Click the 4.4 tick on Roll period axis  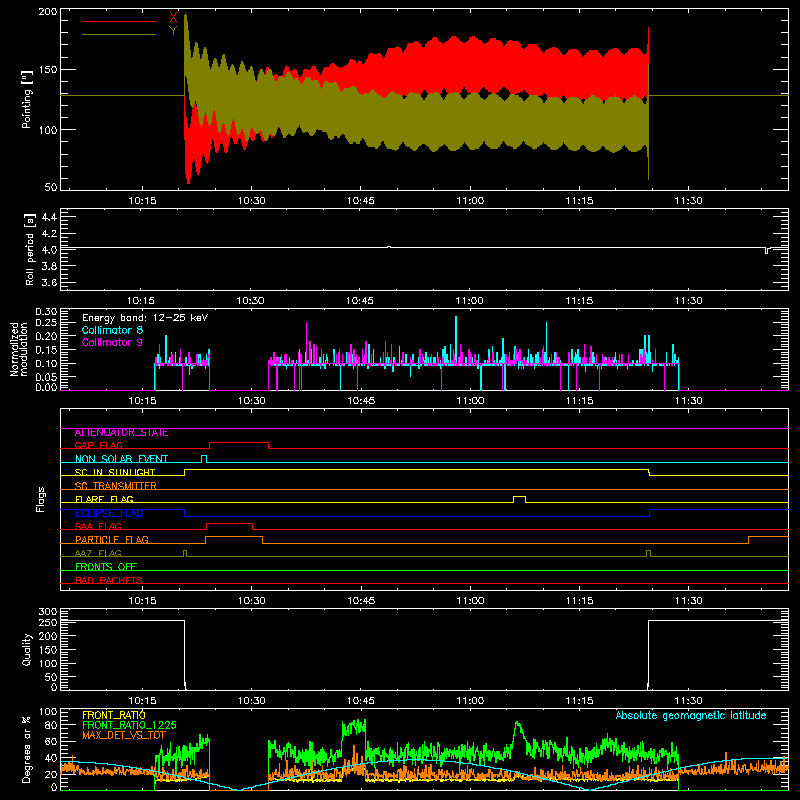click(49, 217)
